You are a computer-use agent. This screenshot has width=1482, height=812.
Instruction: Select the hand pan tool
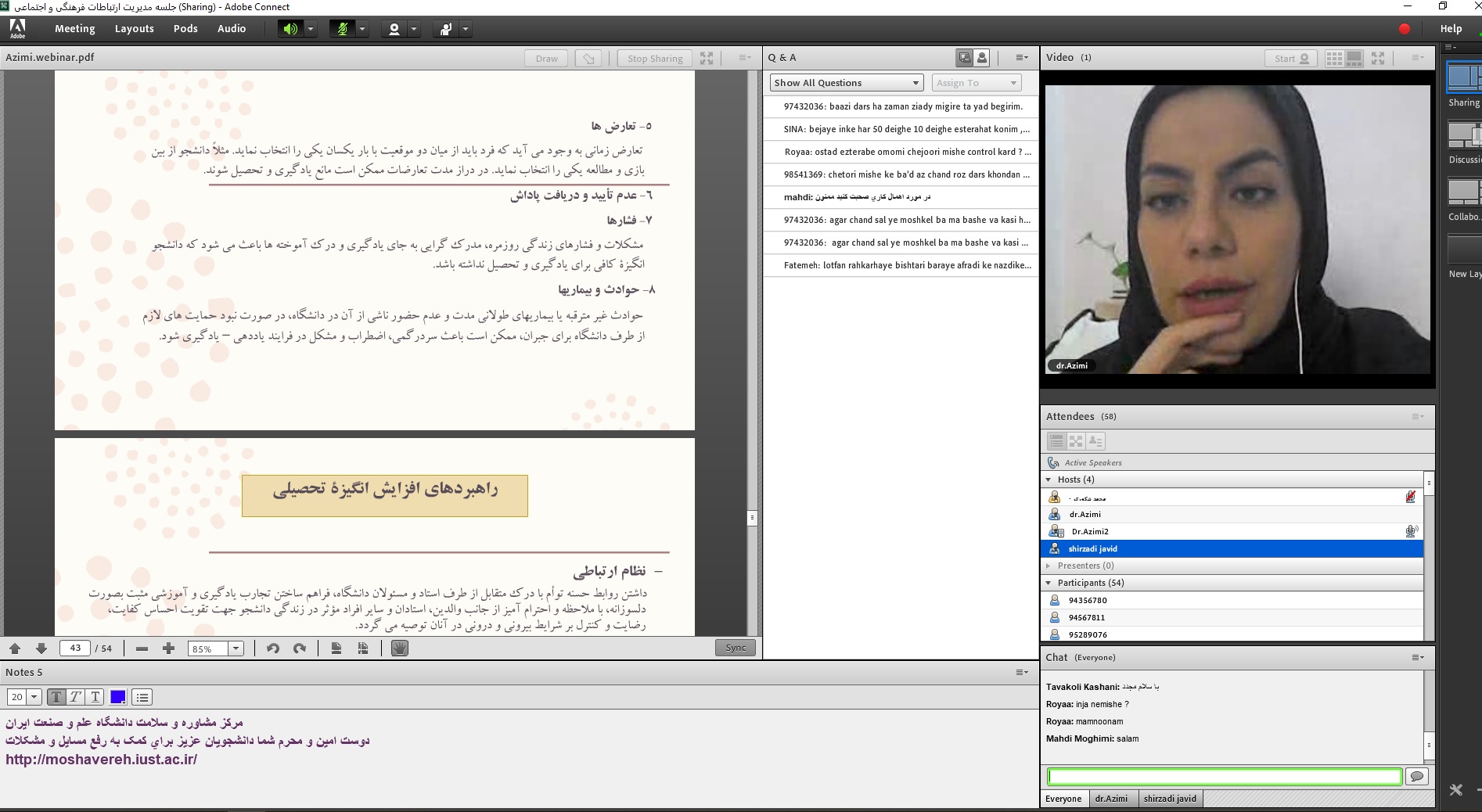pyautogui.click(x=400, y=649)
